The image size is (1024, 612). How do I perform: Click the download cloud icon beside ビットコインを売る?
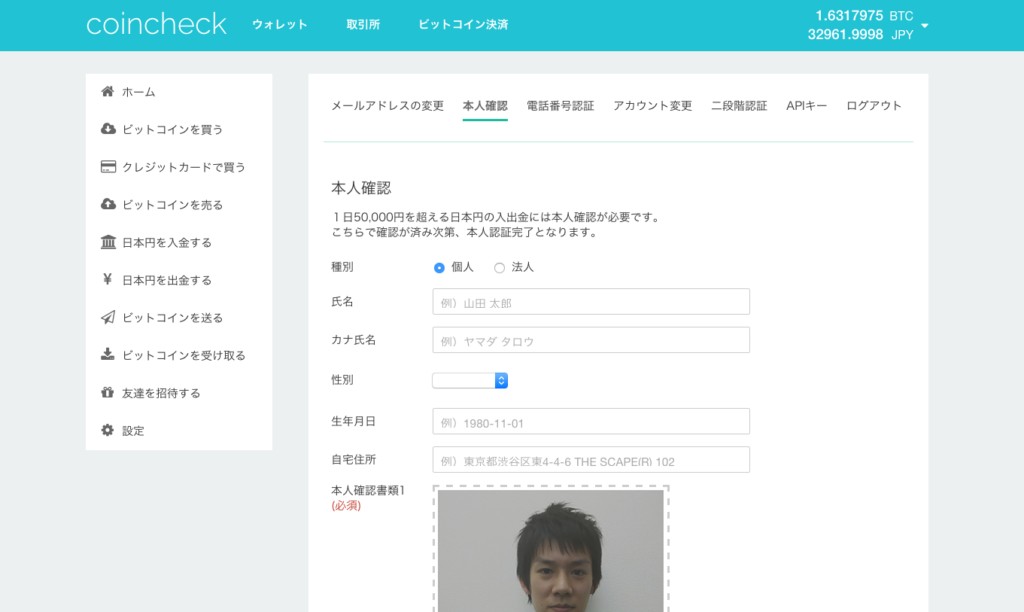[x=107, y=204]
